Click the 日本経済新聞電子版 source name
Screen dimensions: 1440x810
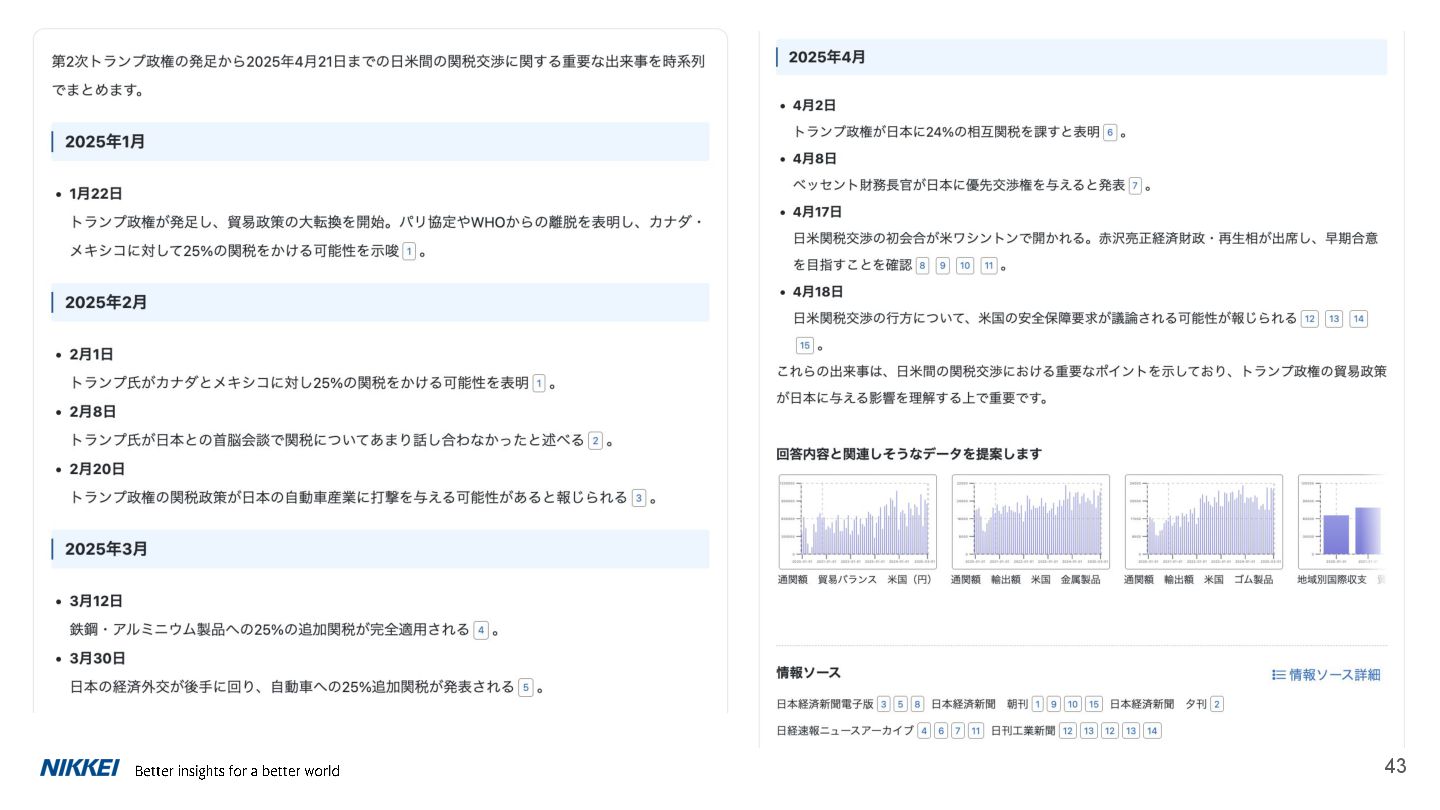click(x=825, y=704)
